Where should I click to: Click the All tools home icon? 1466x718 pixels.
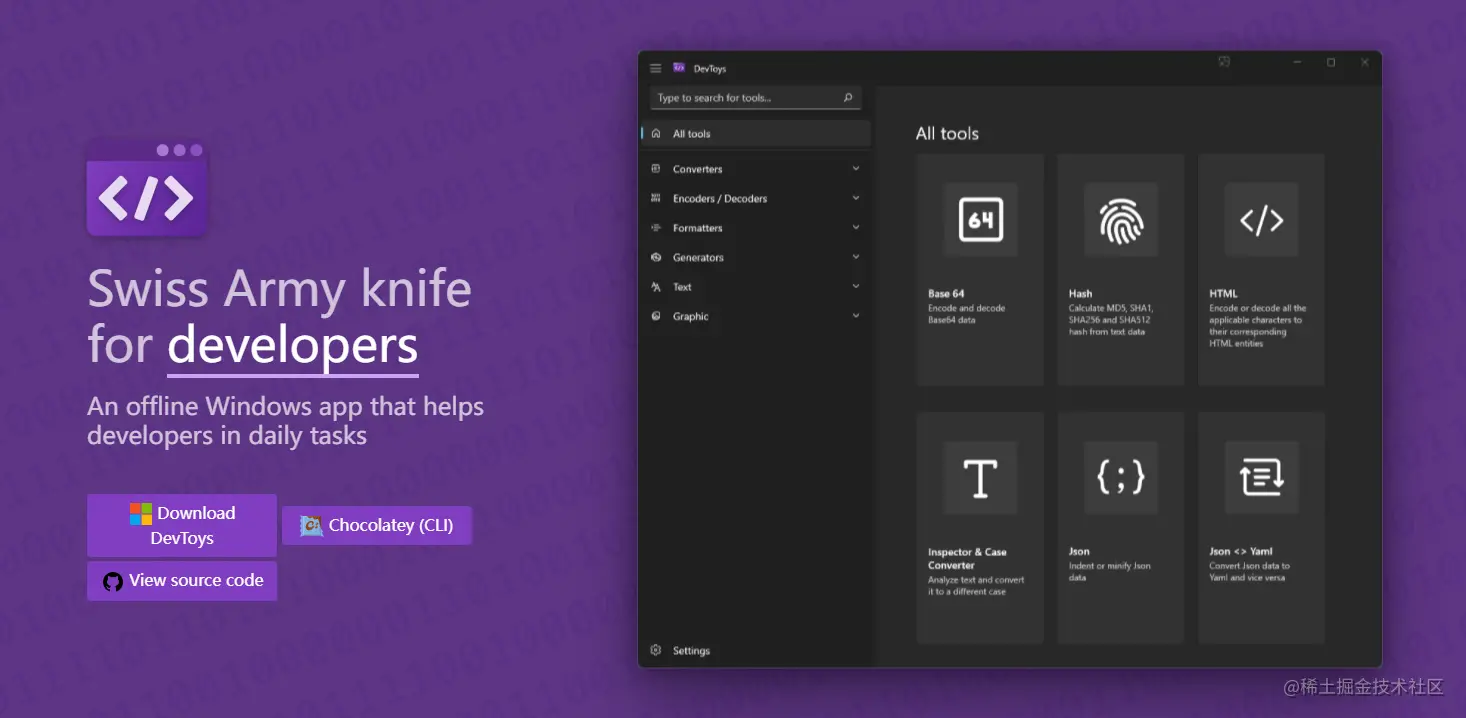click(656, 134)
